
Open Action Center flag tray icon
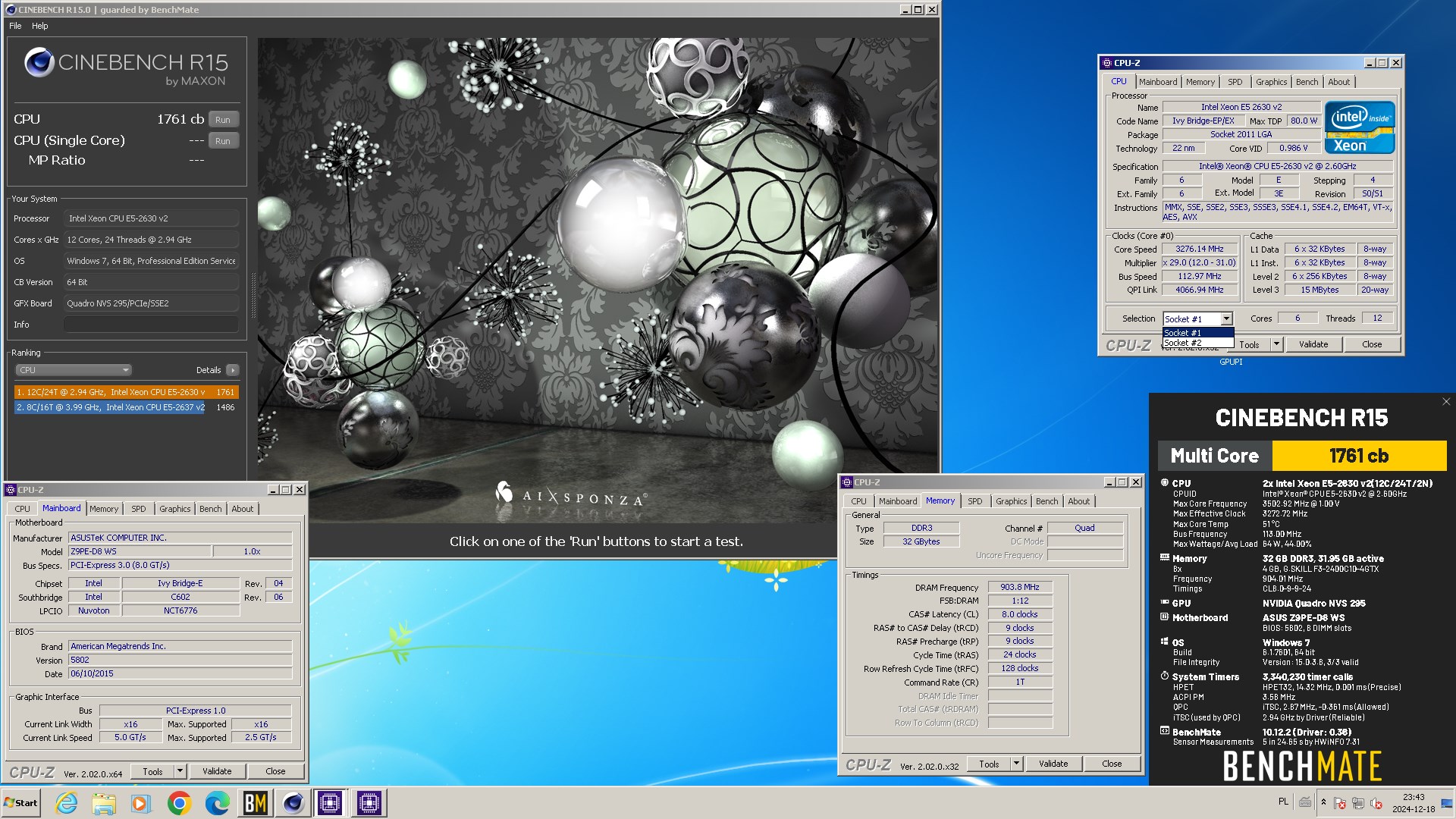click(x=1340, y=803)
